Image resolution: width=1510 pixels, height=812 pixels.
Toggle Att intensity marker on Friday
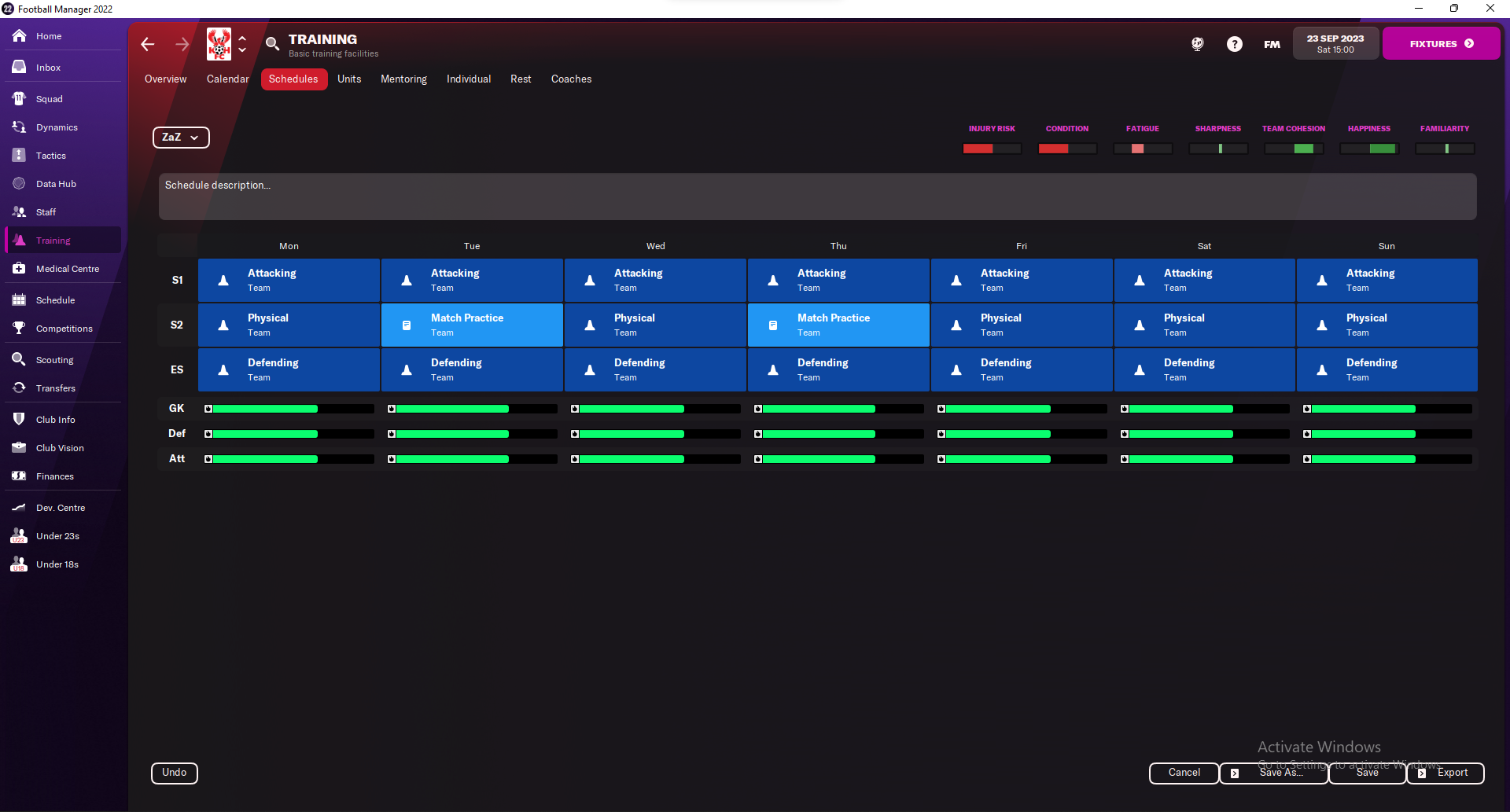tap(941, 459)
